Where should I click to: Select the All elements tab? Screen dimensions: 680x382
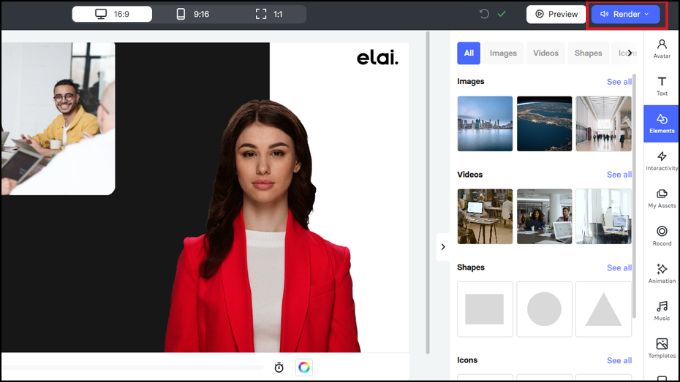(468, 53)
